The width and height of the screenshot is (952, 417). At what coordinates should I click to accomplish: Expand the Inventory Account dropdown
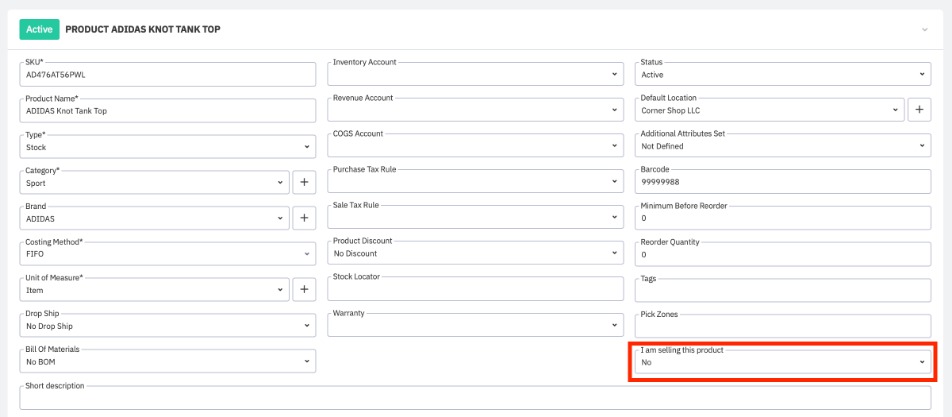click(x=476, y=74)
